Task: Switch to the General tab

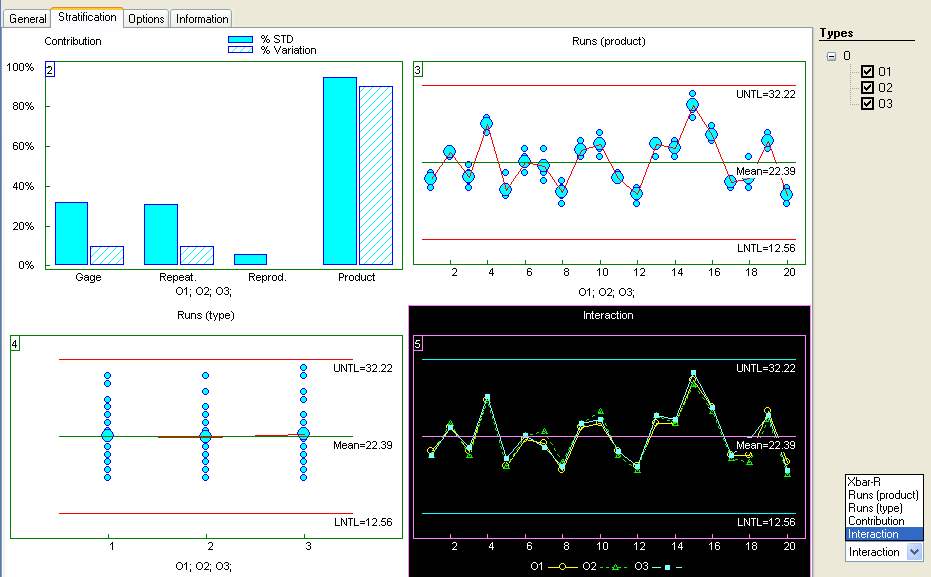Action: click(28, 18)
